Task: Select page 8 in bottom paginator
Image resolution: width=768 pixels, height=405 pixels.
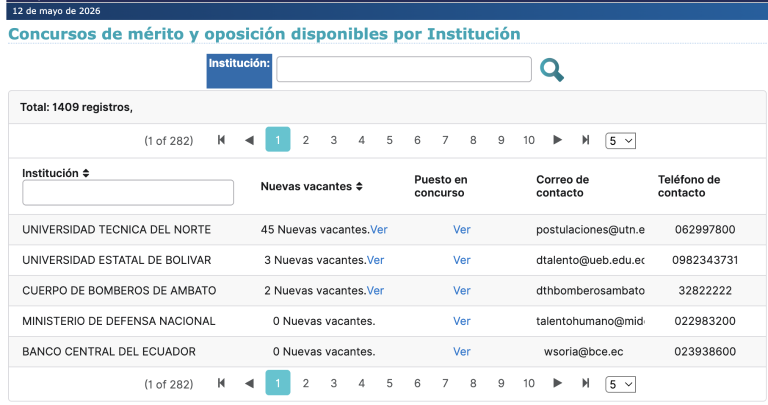Action: coord(473,383)
